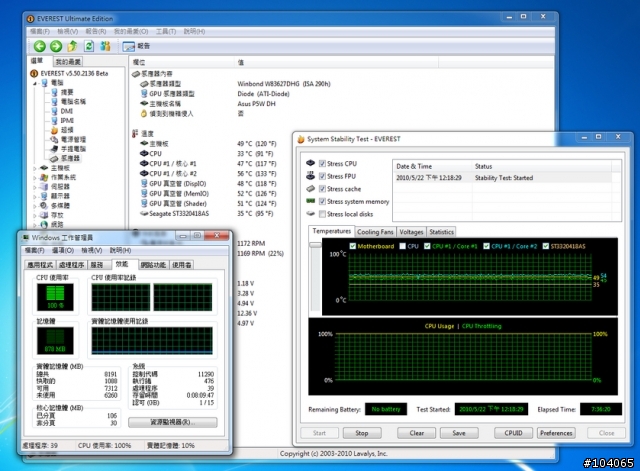Screen dimensions: 640x471
Task: Enable the CPU graph checkbox
Action: pos(403,246)
